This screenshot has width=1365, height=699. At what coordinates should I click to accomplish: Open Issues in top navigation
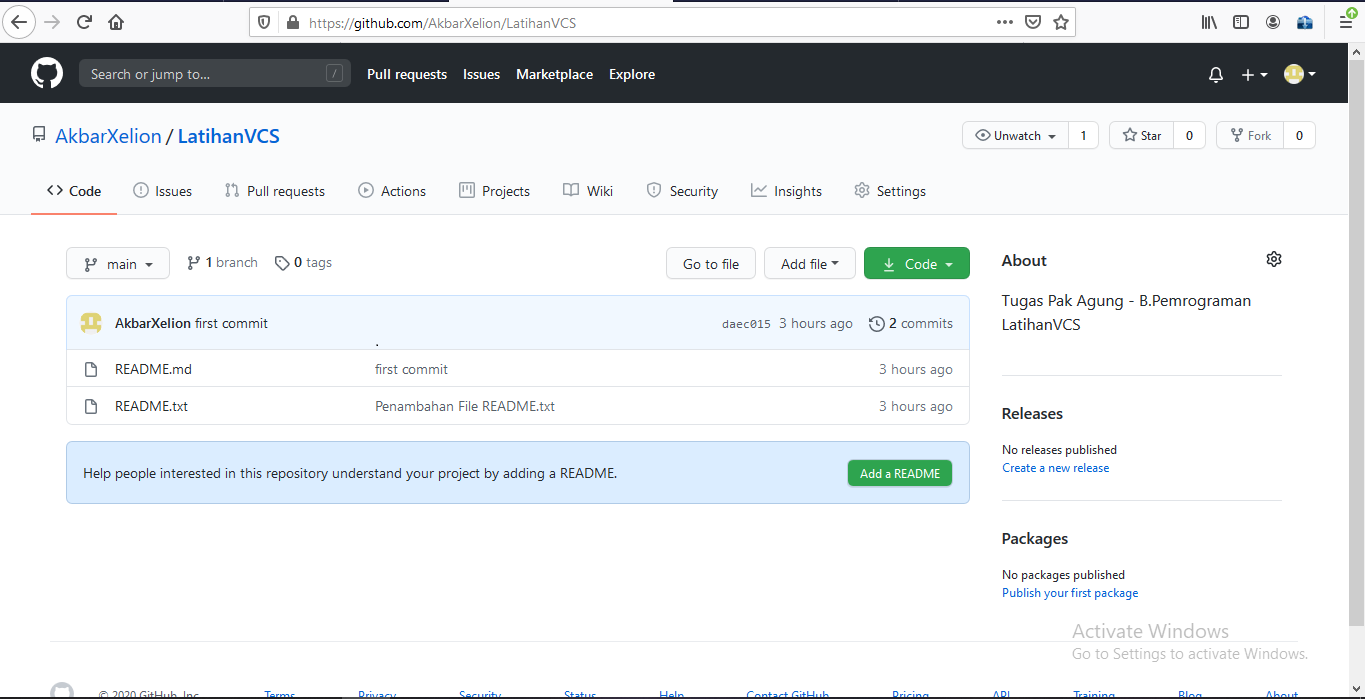click(x=481, y=74)
